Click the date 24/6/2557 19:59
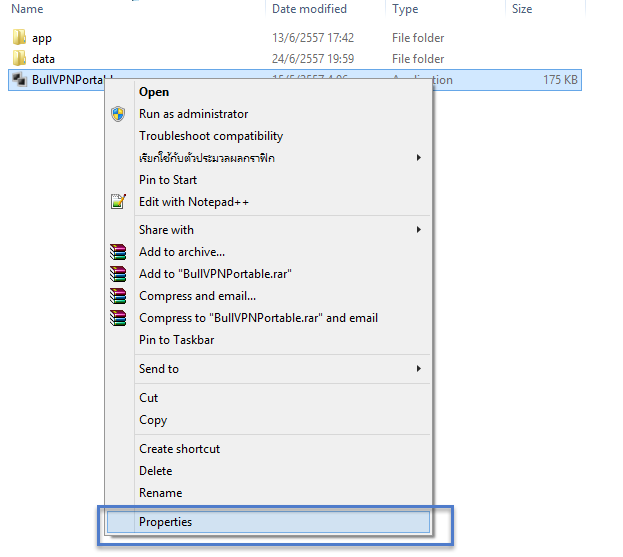623x557 pixels. click(313, 59)
